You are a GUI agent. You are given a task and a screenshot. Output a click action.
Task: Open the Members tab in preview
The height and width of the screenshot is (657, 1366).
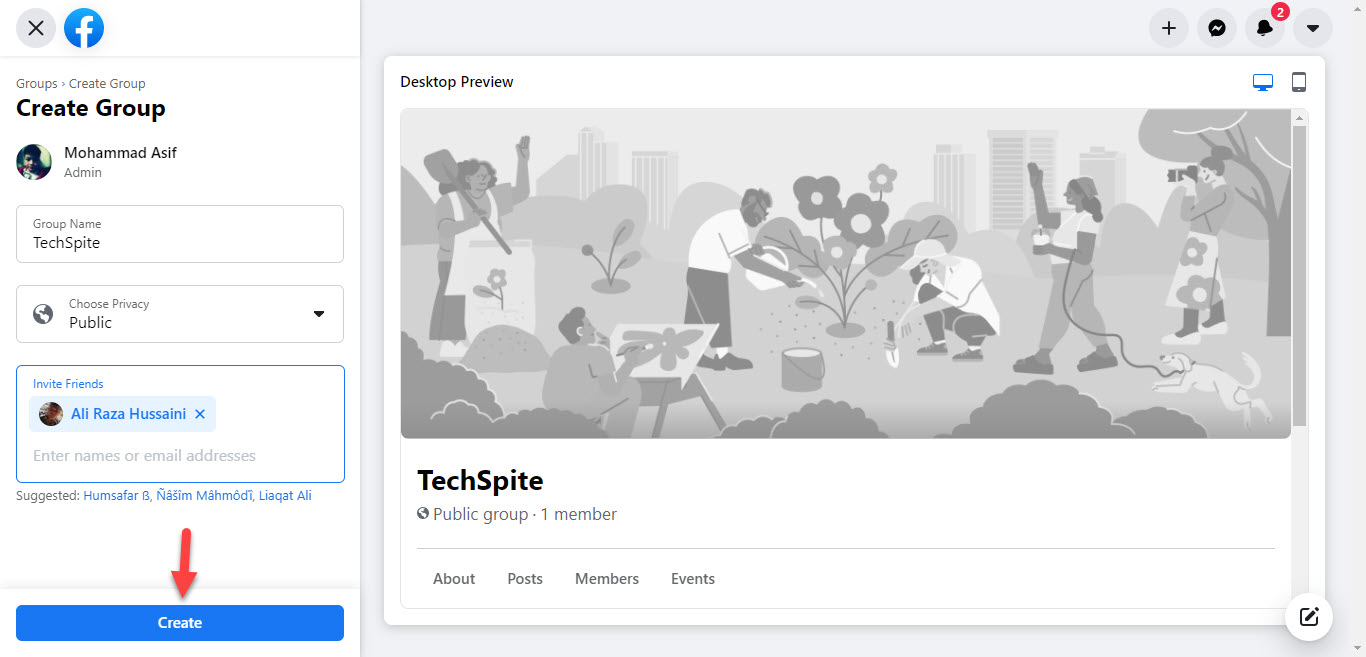click(607, 579)
